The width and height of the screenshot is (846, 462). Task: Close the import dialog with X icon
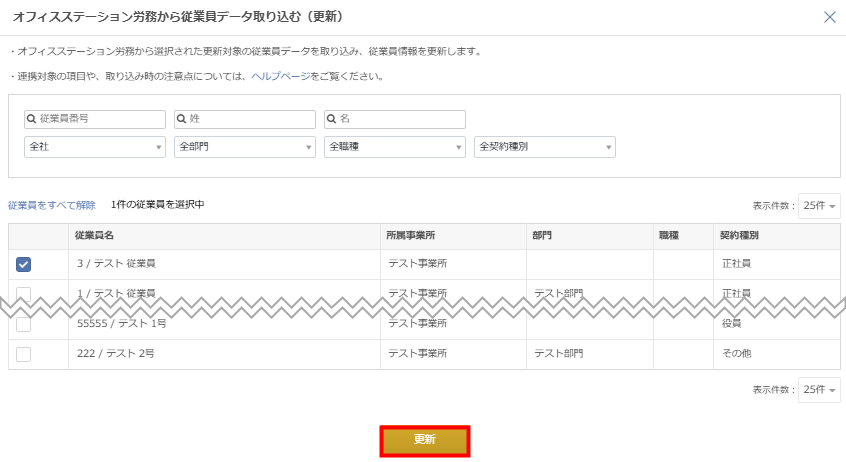[x=829, y=17]
